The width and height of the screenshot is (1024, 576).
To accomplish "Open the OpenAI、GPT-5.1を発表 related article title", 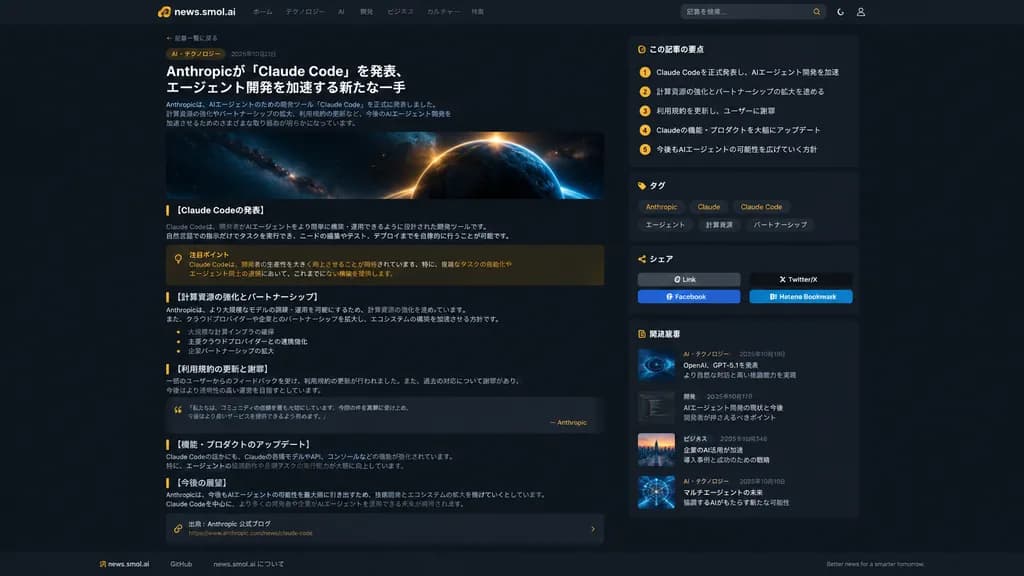I will point(720,365).
